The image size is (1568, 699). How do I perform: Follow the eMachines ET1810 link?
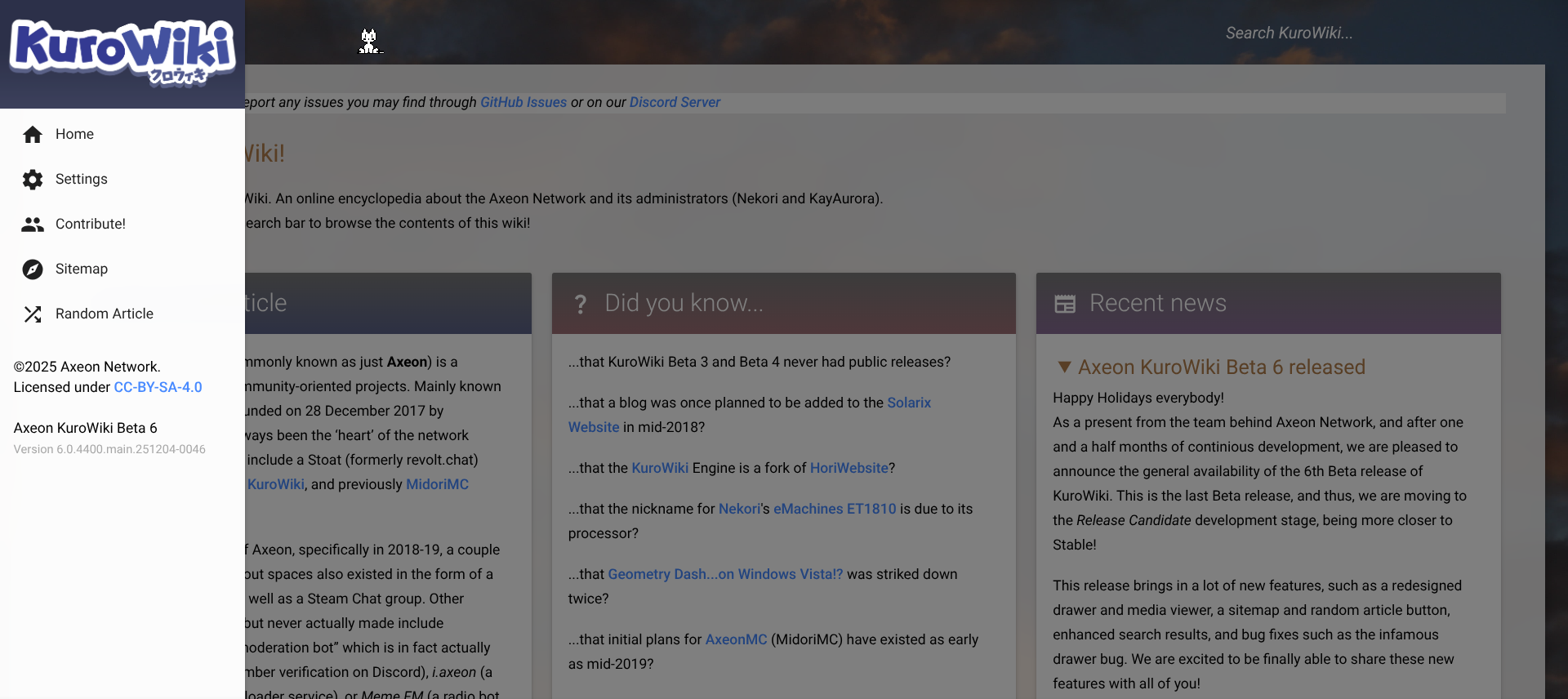click(835, 509)
